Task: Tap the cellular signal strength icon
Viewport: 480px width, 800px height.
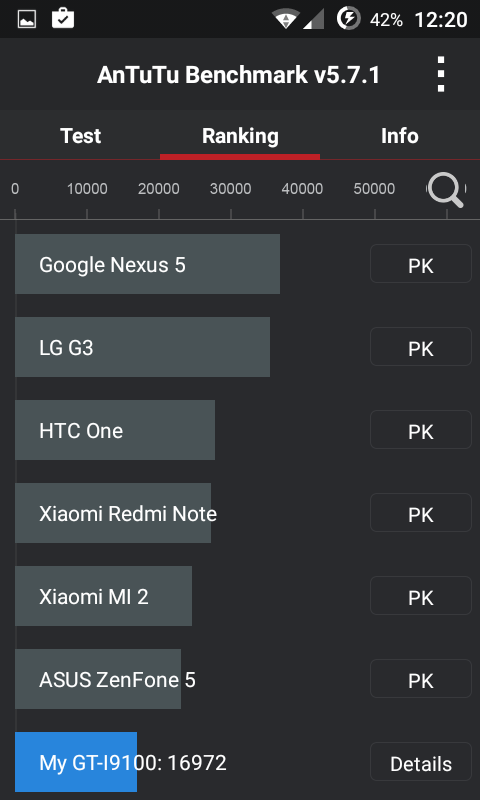Action: click(x=314, y=19)
